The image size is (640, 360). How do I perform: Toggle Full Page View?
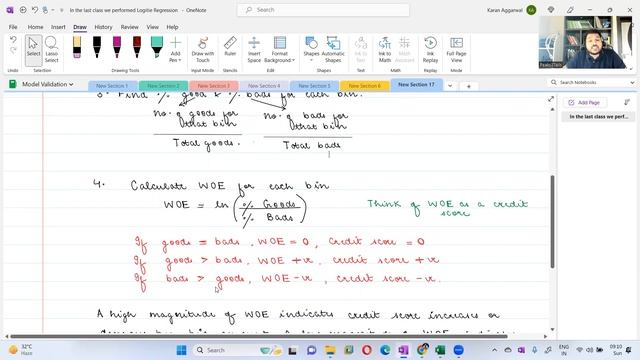(x=456, y=49)
